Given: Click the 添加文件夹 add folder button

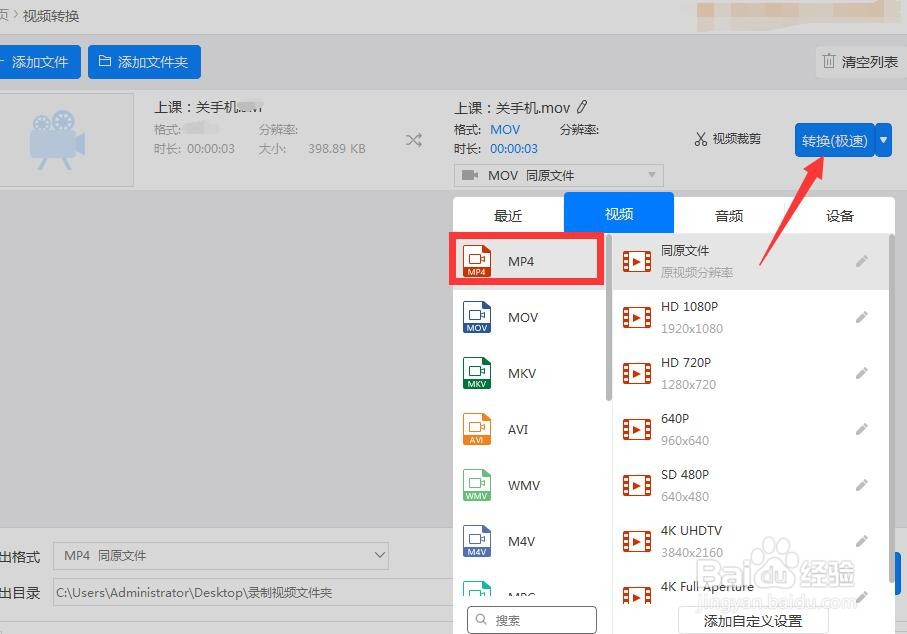Looking at the screenshot, I should tap(143, 61).
